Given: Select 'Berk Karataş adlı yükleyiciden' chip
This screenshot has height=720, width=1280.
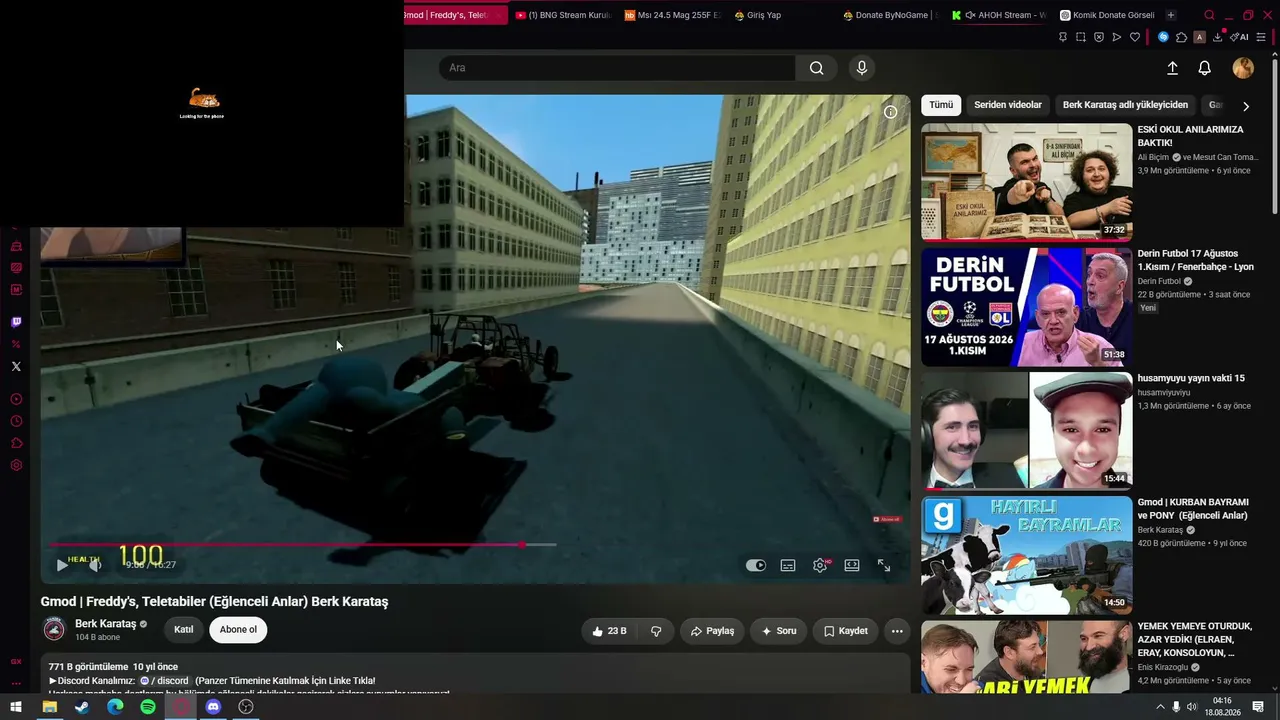Looking at the screenshot, I should 1125,105.
